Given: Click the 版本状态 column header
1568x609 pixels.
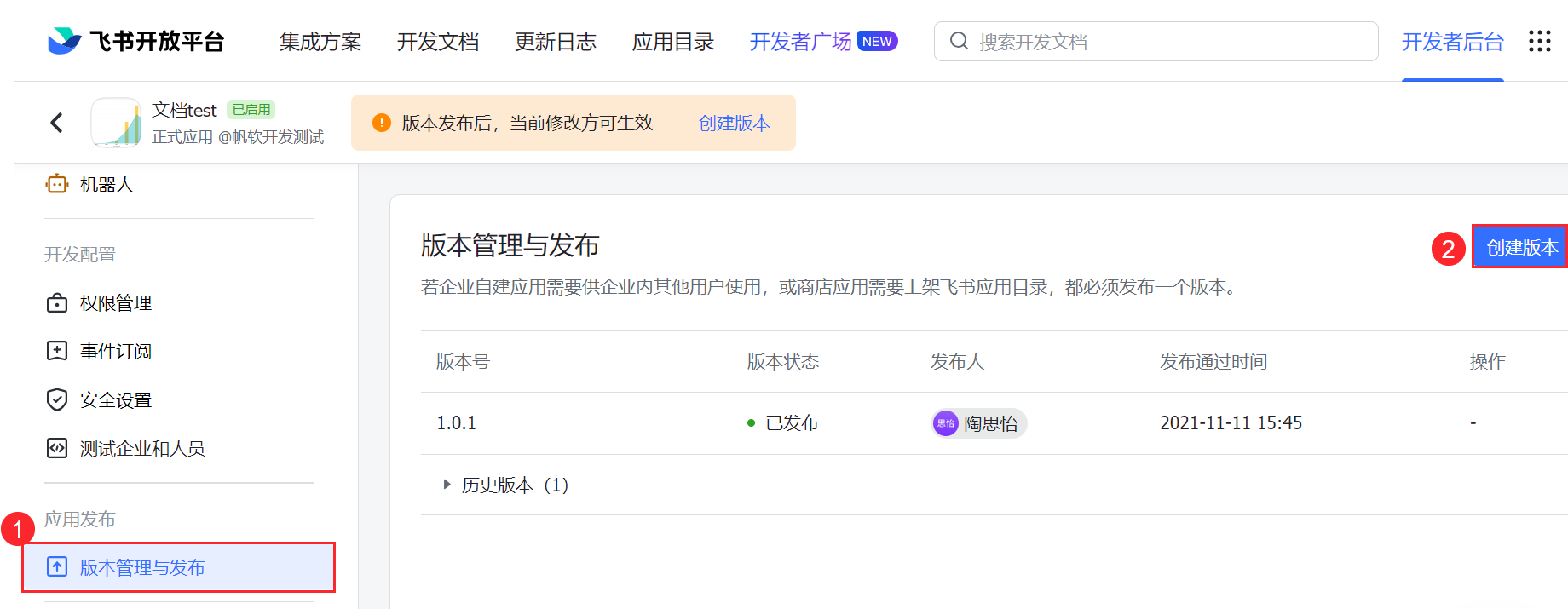Looking at the screenshot, I should pos(783,362).
